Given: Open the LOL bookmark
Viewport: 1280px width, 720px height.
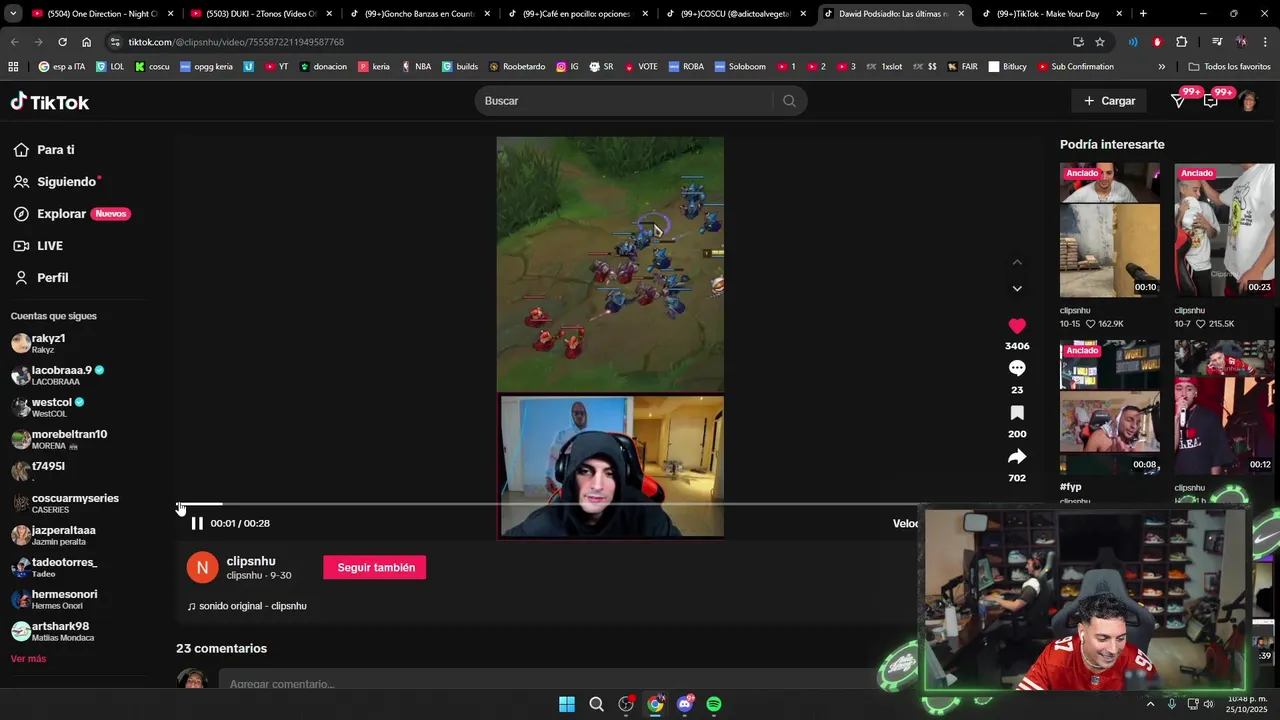Looking at the screenshot, I should [x=110, y=67].
